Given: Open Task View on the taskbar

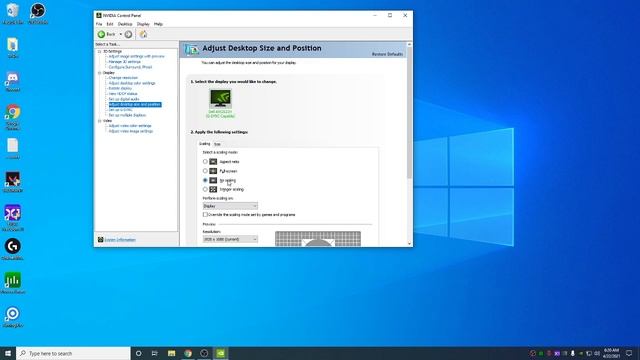Looking at the screenshot, I should coord(155,353).
